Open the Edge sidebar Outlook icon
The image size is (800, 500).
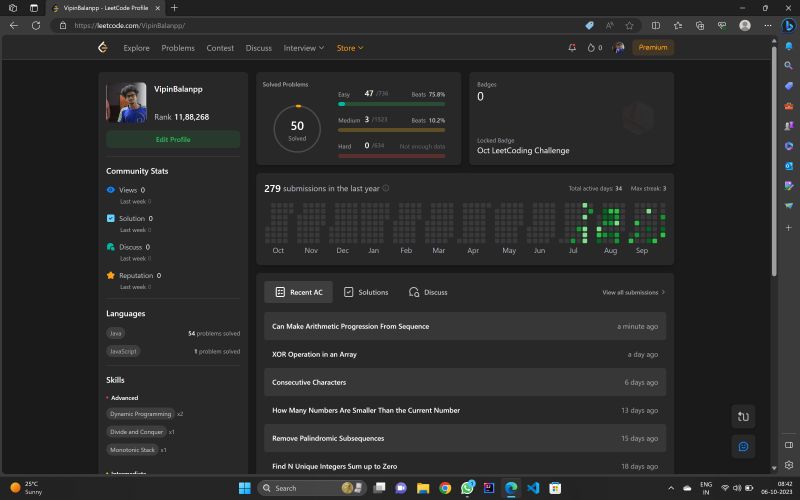coord(788,166)
